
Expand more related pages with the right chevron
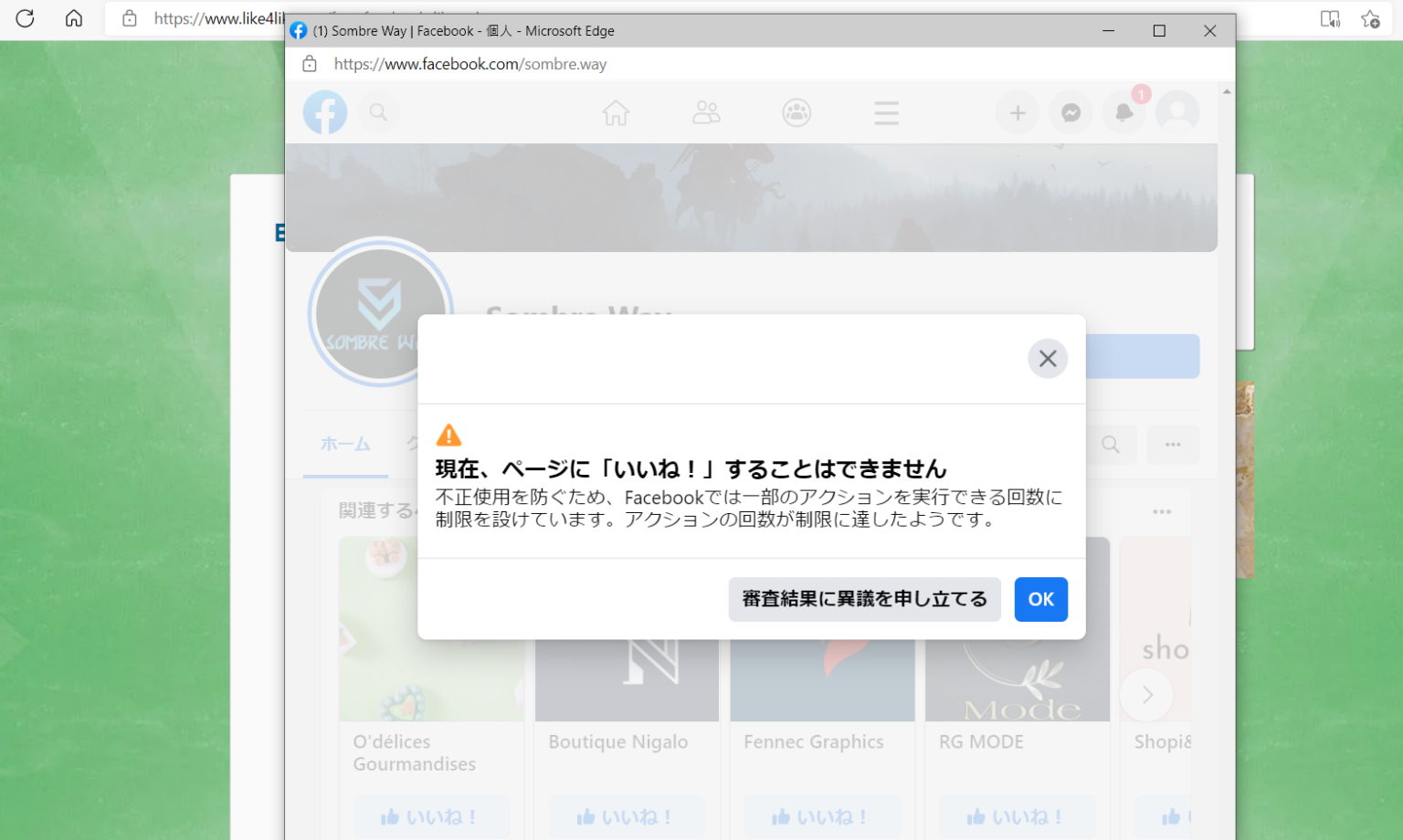point(1146,695)
